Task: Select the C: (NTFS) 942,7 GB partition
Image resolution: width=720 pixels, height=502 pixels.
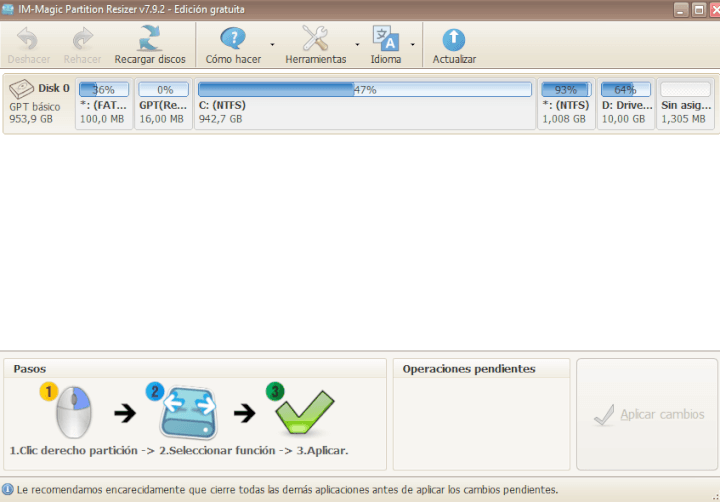Action: (x=365, y=103)
